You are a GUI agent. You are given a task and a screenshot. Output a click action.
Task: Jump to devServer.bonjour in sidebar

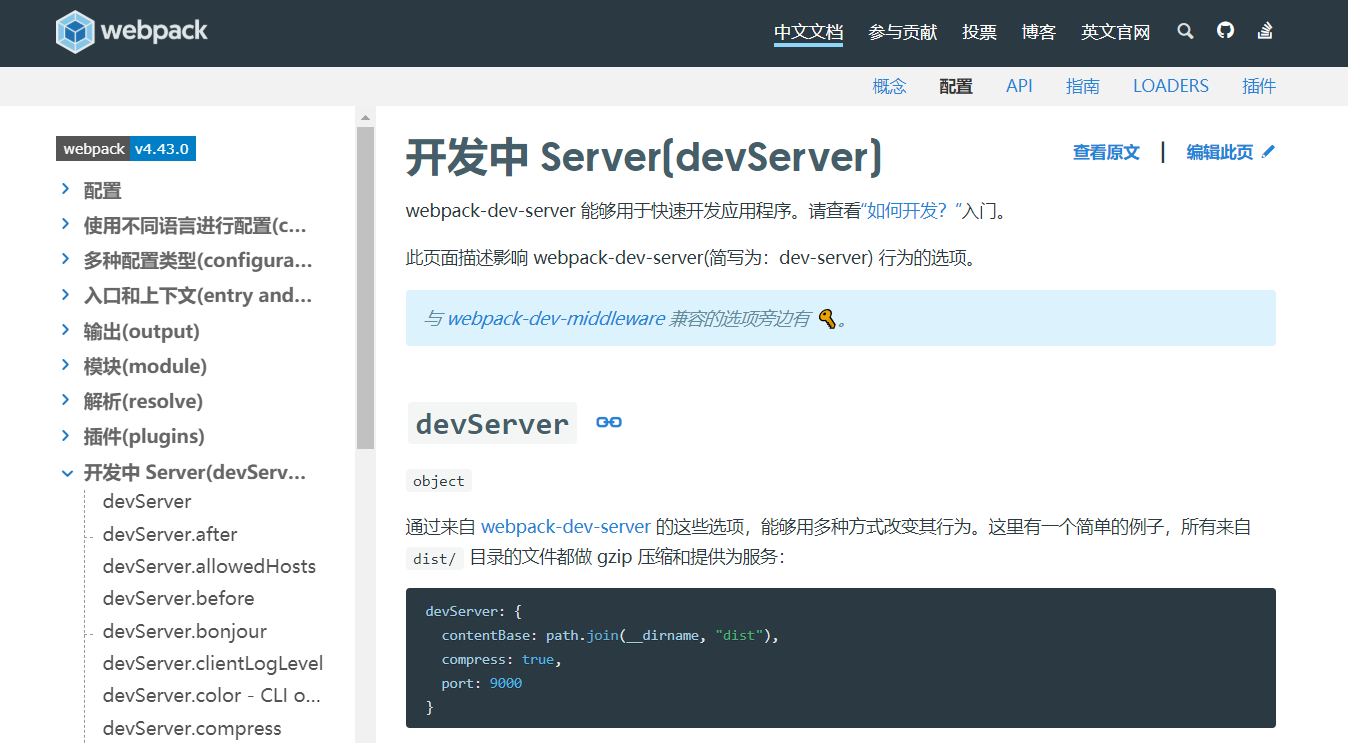pyautogui.click(x=184, y=631)
